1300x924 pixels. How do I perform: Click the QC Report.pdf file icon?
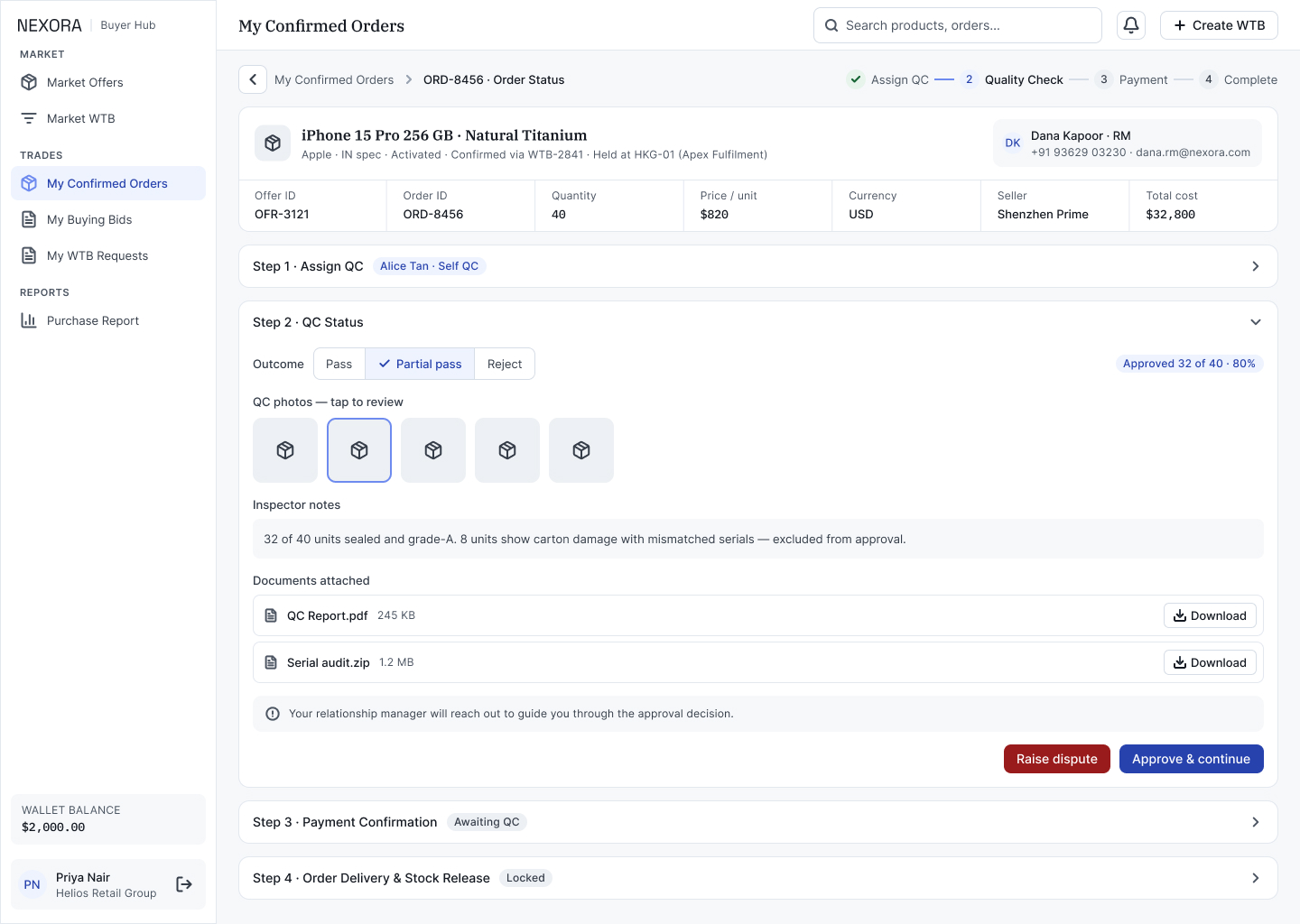[271, 615]
